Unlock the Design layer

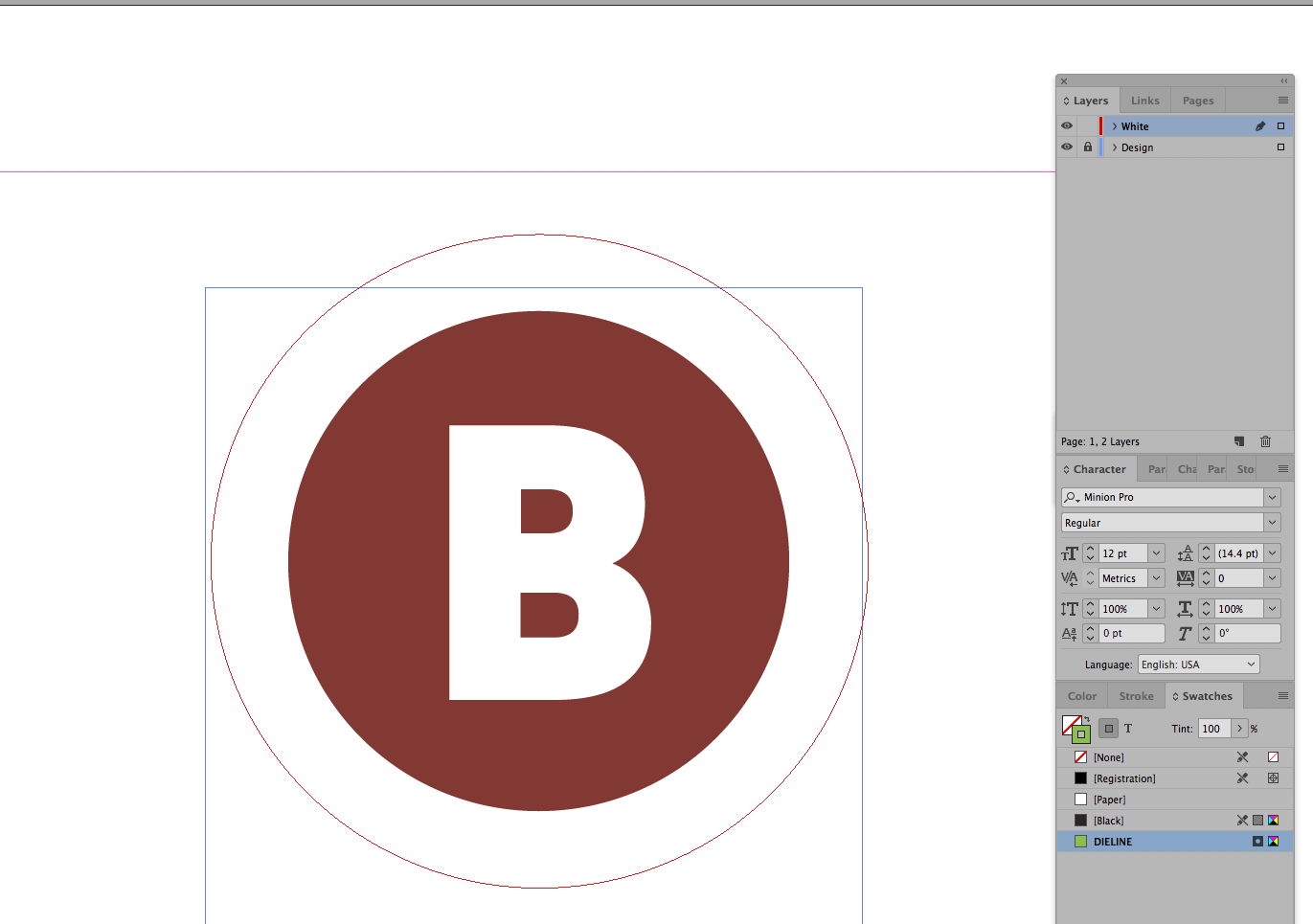[x=1088, y=147]
